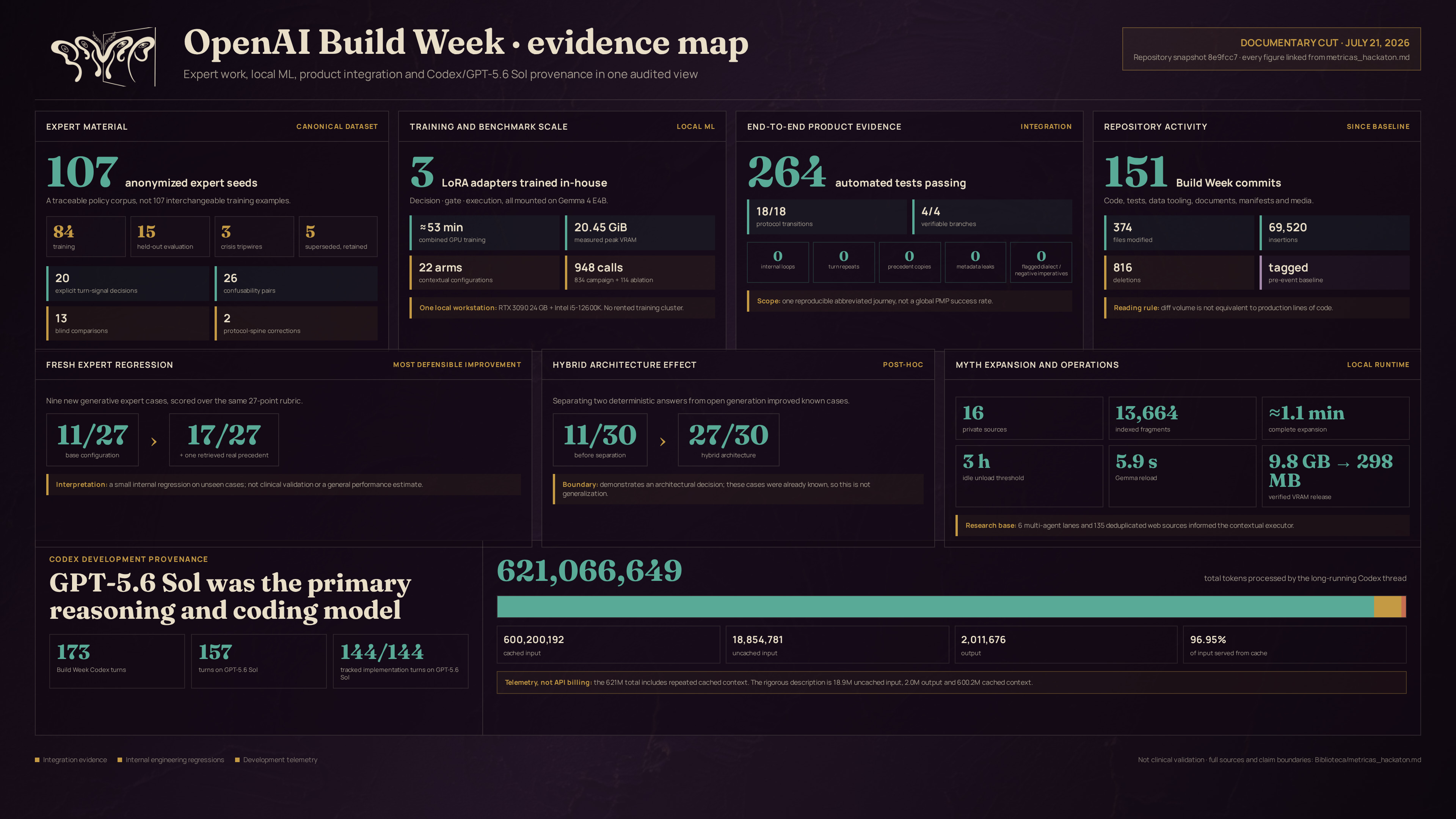Click the CANONICAL DATASET tag

click(x=337, y=127)
